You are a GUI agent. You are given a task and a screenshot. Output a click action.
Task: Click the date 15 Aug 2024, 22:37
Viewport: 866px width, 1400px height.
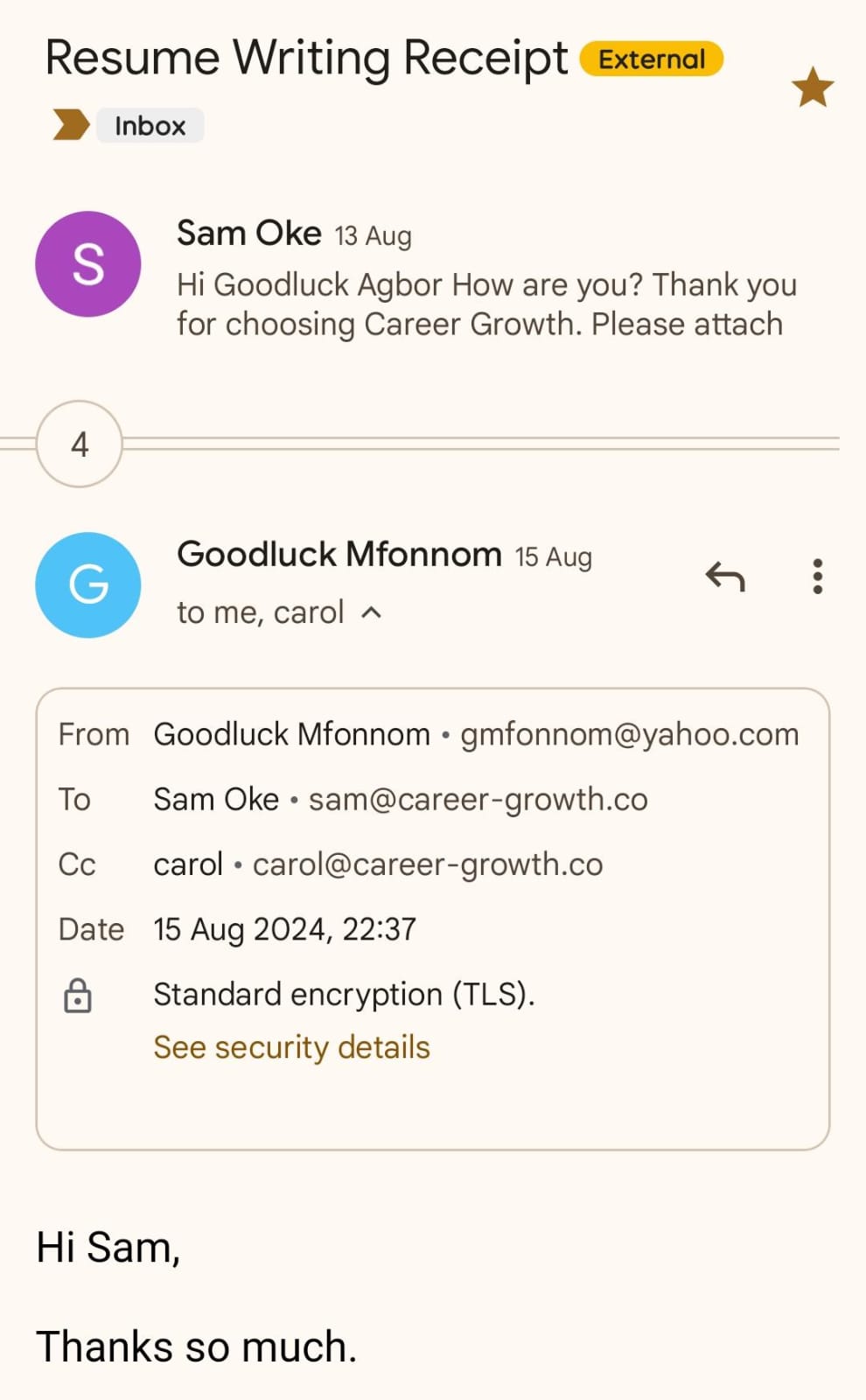pyautogui.click(x=284, y=929)
